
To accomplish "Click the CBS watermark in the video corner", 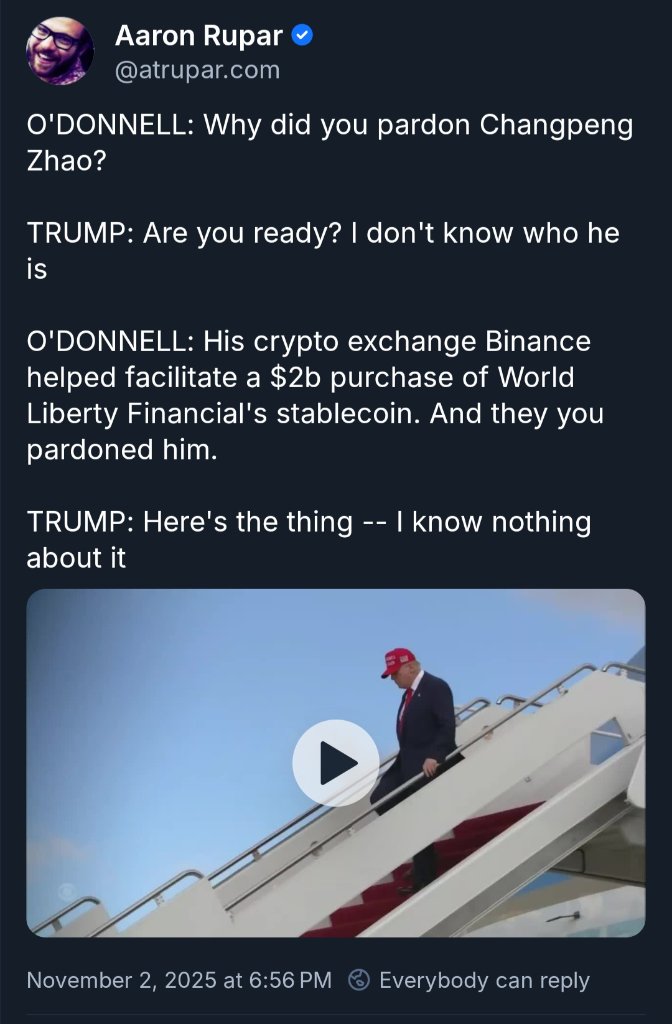I will (x=65, y=892).
